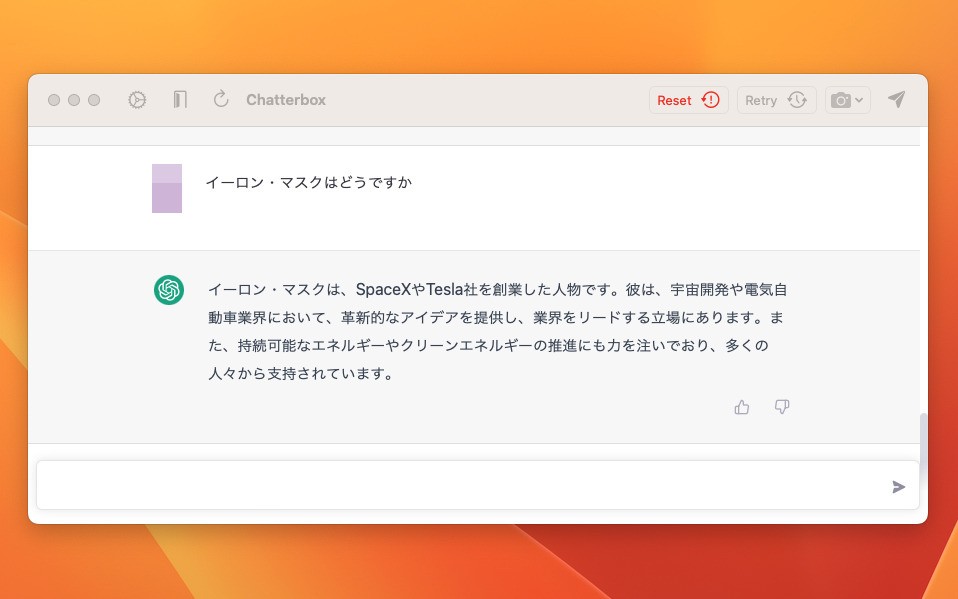
Task: Click the camera capture icon
Action: click(x=840, y=99)
